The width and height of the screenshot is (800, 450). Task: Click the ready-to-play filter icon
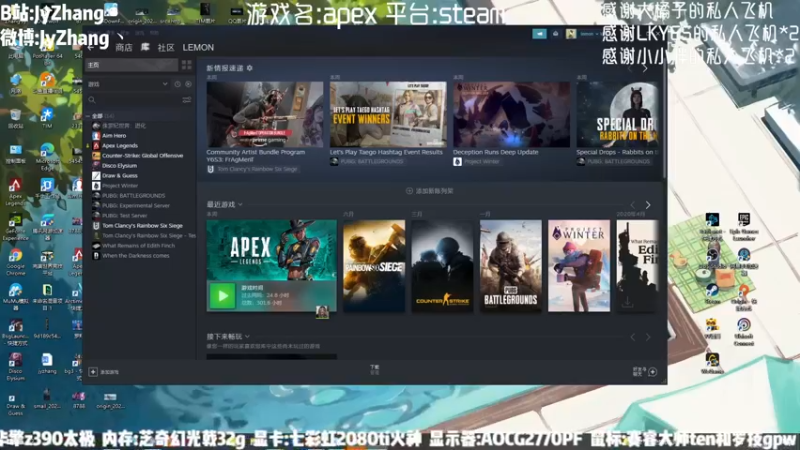pos(188,84)
